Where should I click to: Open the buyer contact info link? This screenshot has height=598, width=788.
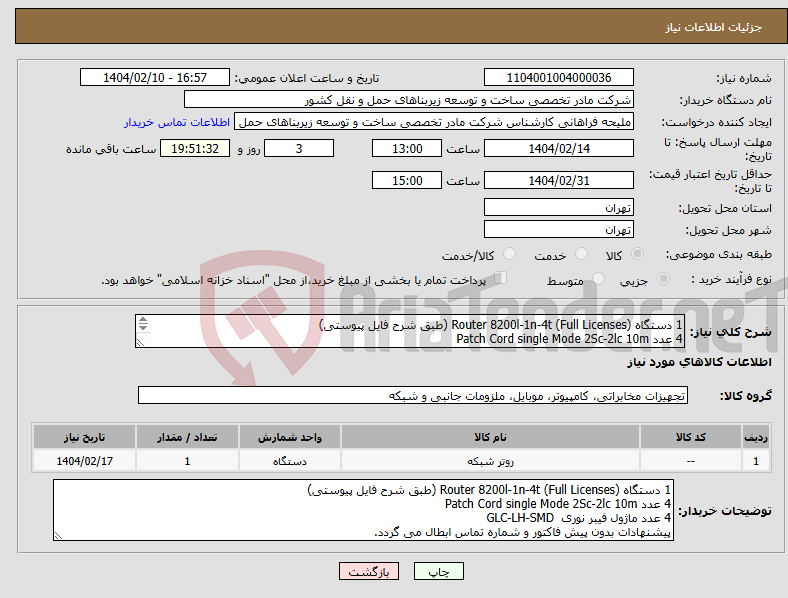177,122
